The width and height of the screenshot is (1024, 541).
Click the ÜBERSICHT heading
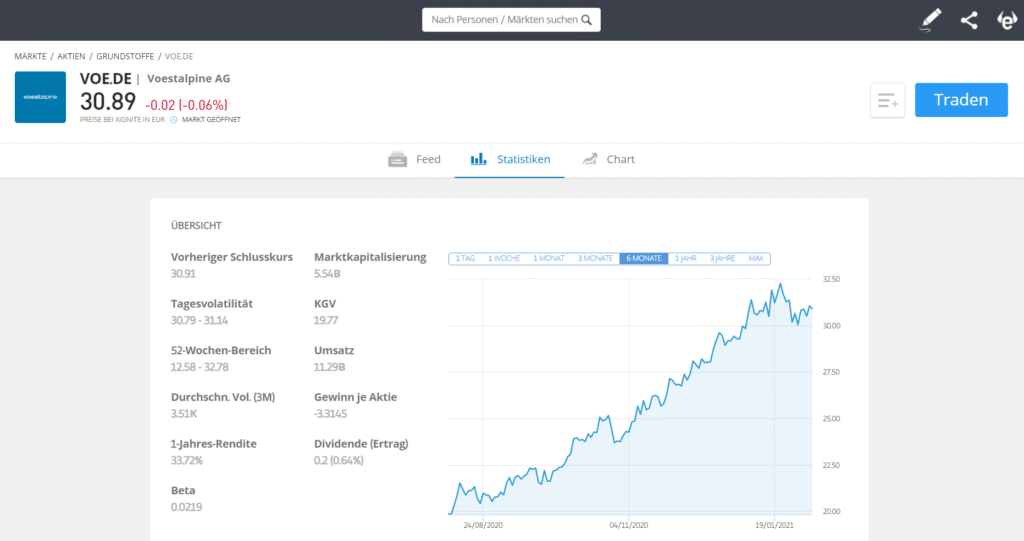(196, 225)
